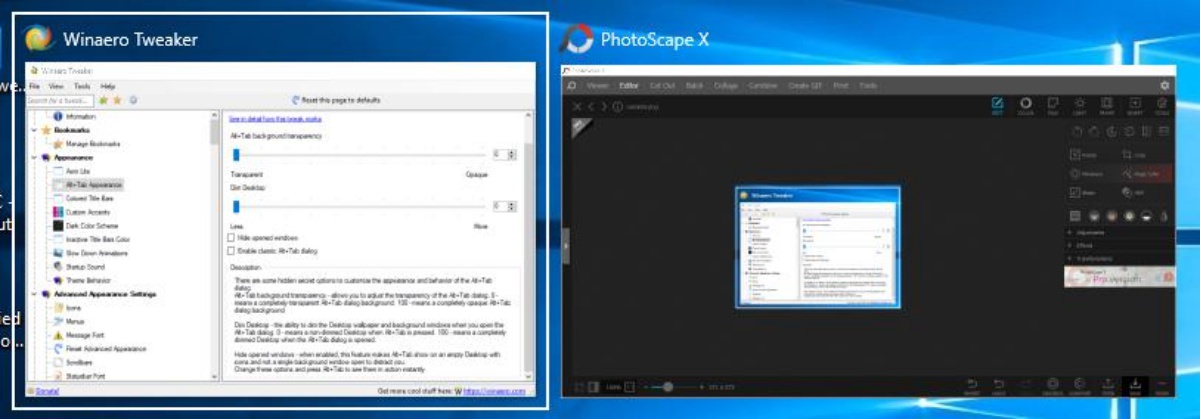The height and width of the screenshot is (419, 1200).
Task: Switch to the Batch tab in PhotoScape X
Action: (x=694, y=86)
